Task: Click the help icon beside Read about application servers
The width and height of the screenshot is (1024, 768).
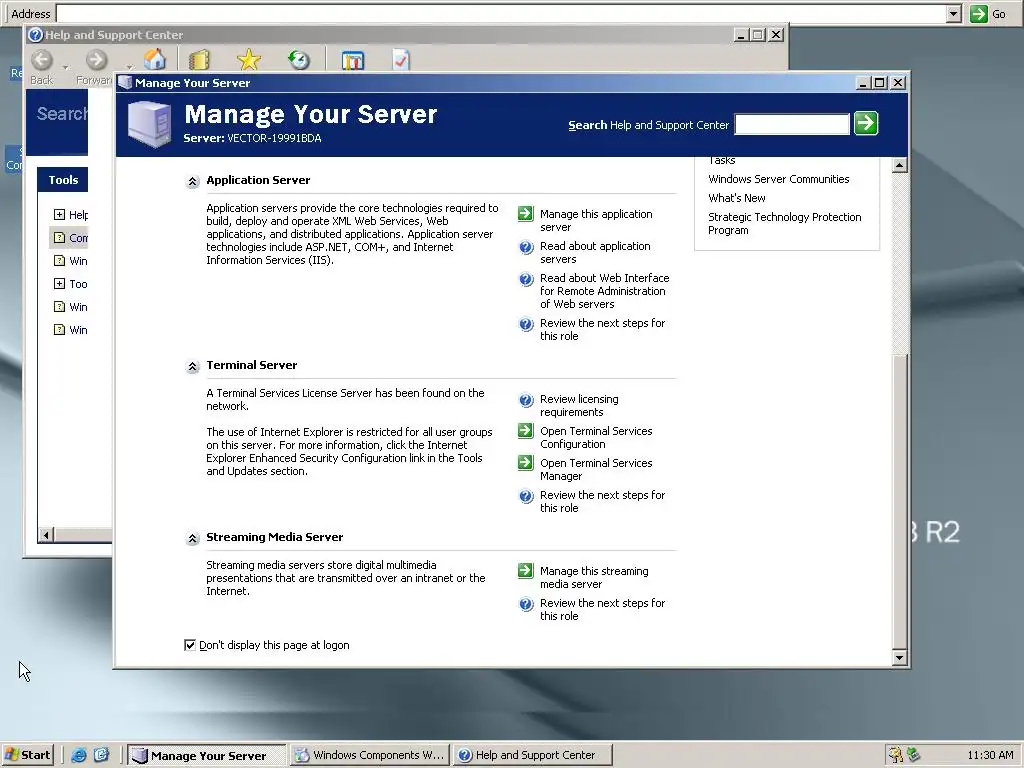Action: click(526, 248)
